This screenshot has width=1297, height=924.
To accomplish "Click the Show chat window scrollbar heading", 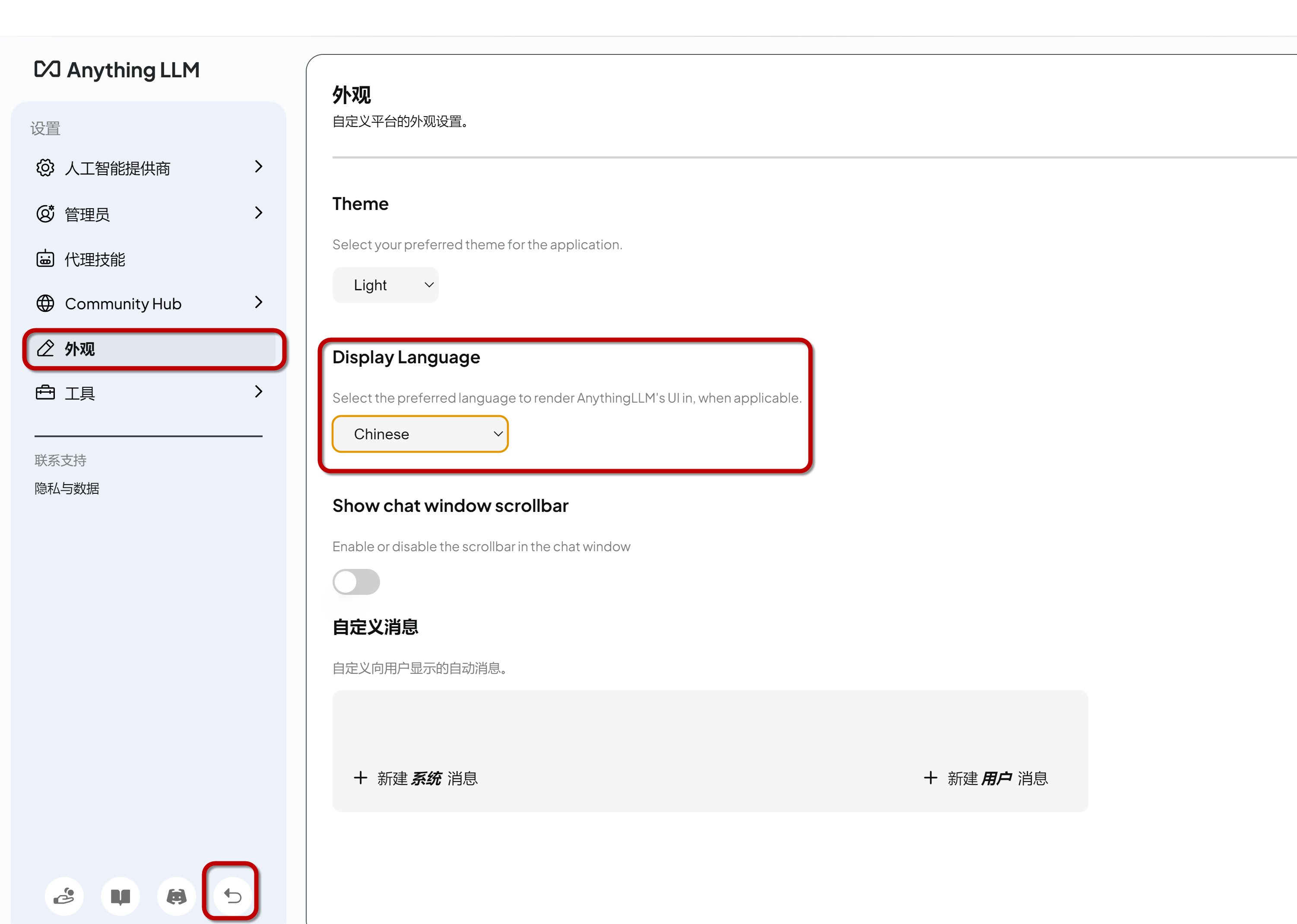I will tap(450, 506).
